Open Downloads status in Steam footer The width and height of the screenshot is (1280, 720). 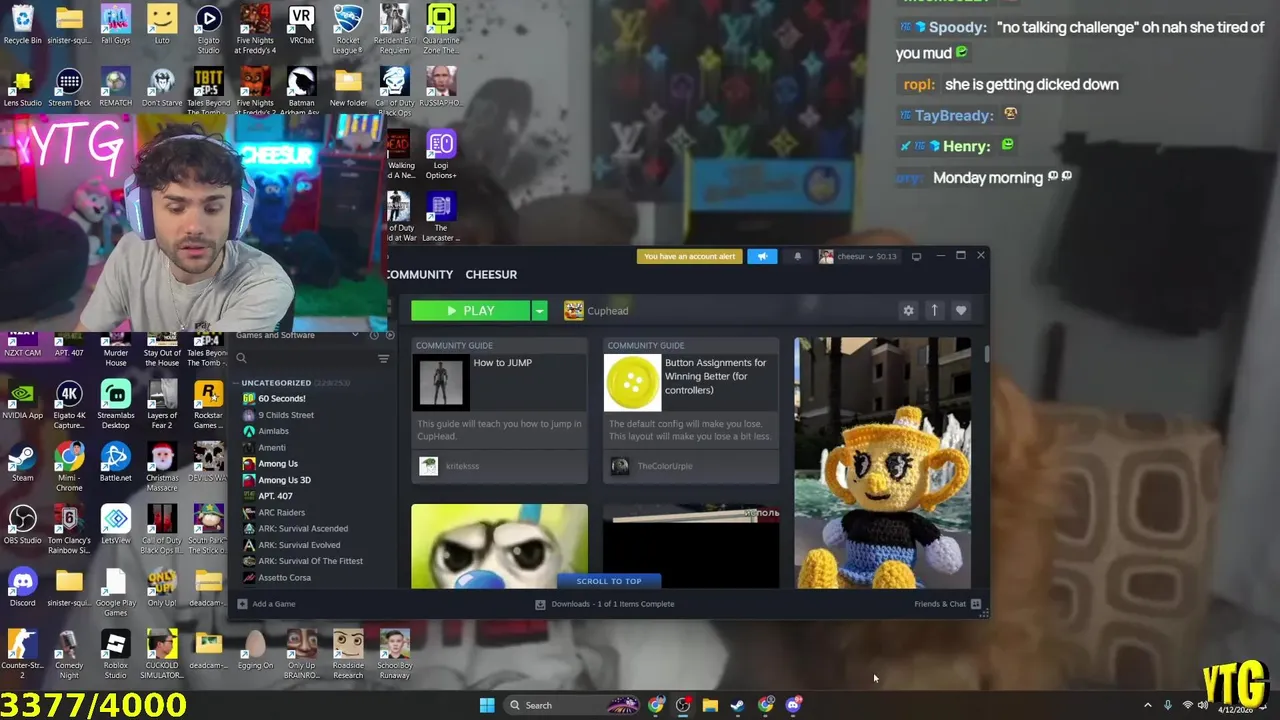tap(605, 604)
